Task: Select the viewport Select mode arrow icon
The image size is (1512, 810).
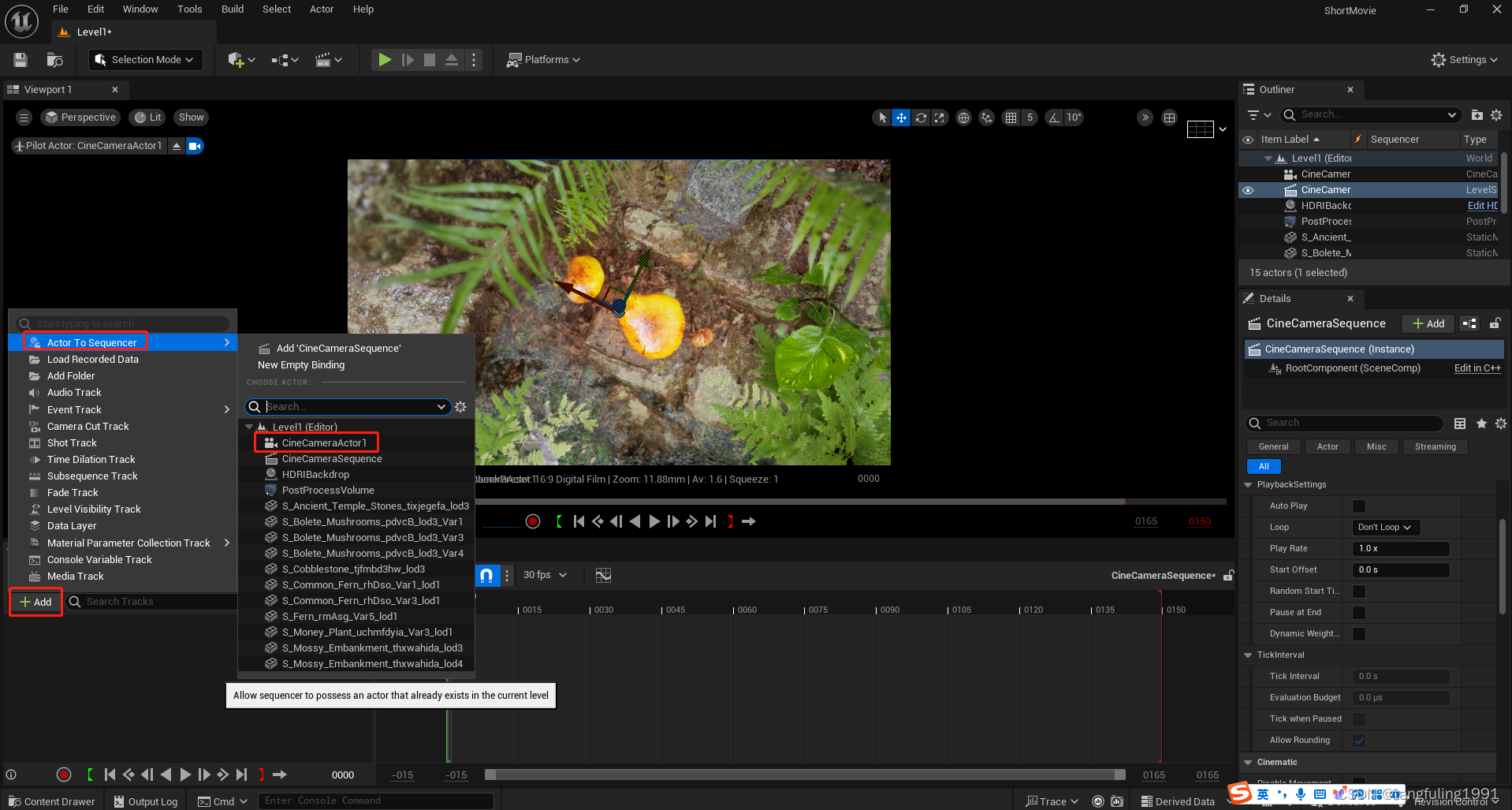Action: 882,118
